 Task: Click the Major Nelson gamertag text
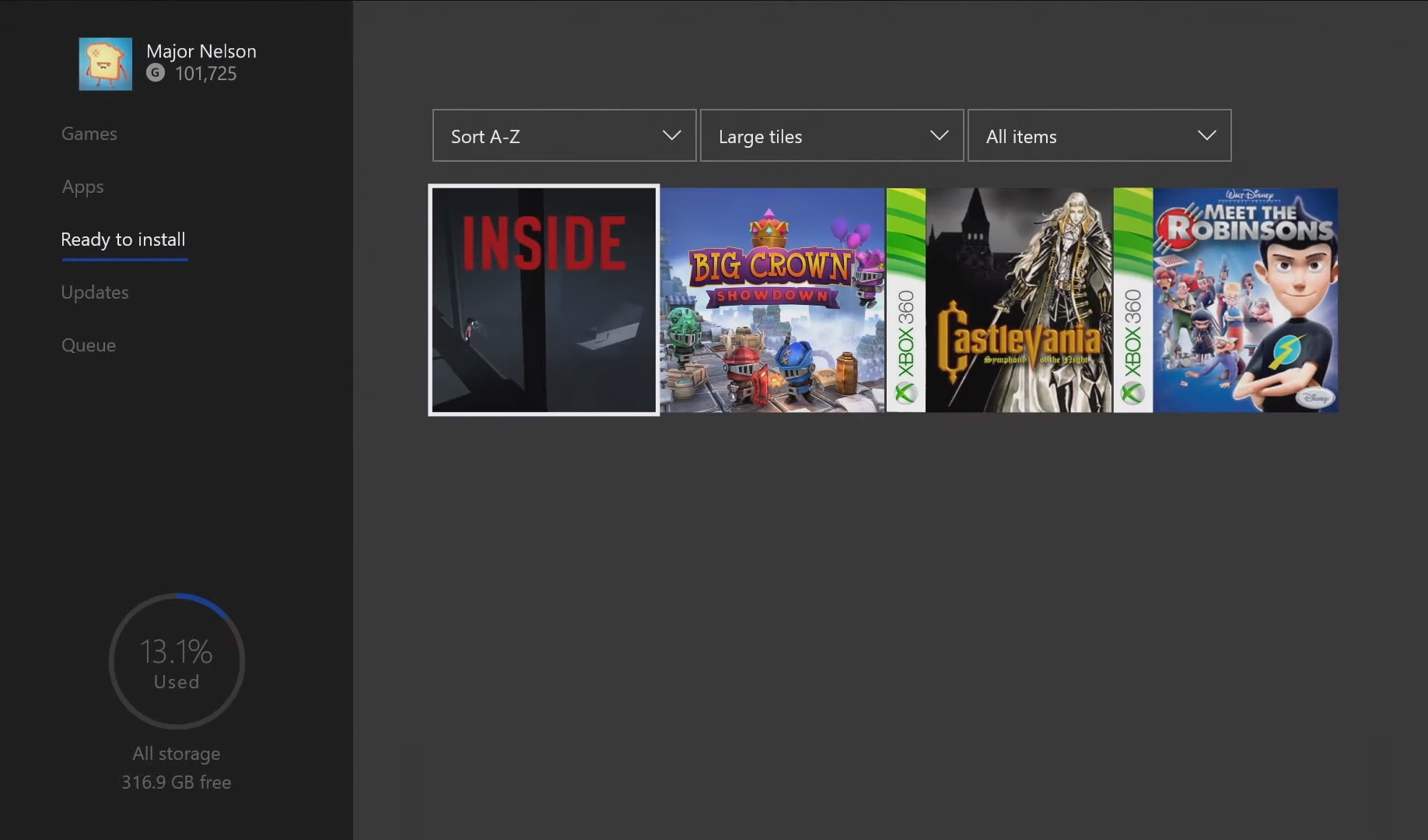click(x=201, y=51)
